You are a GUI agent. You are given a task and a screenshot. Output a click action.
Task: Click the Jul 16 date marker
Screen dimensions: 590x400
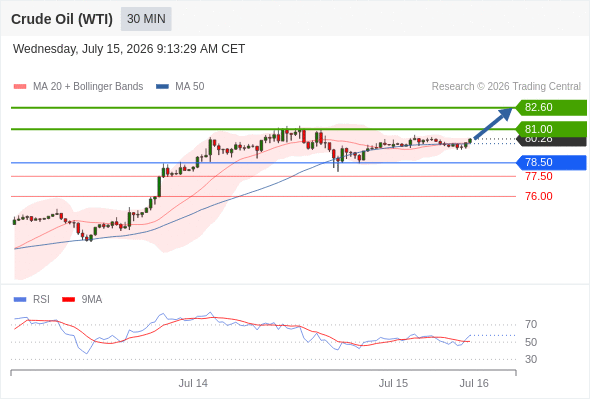[474, 383]
